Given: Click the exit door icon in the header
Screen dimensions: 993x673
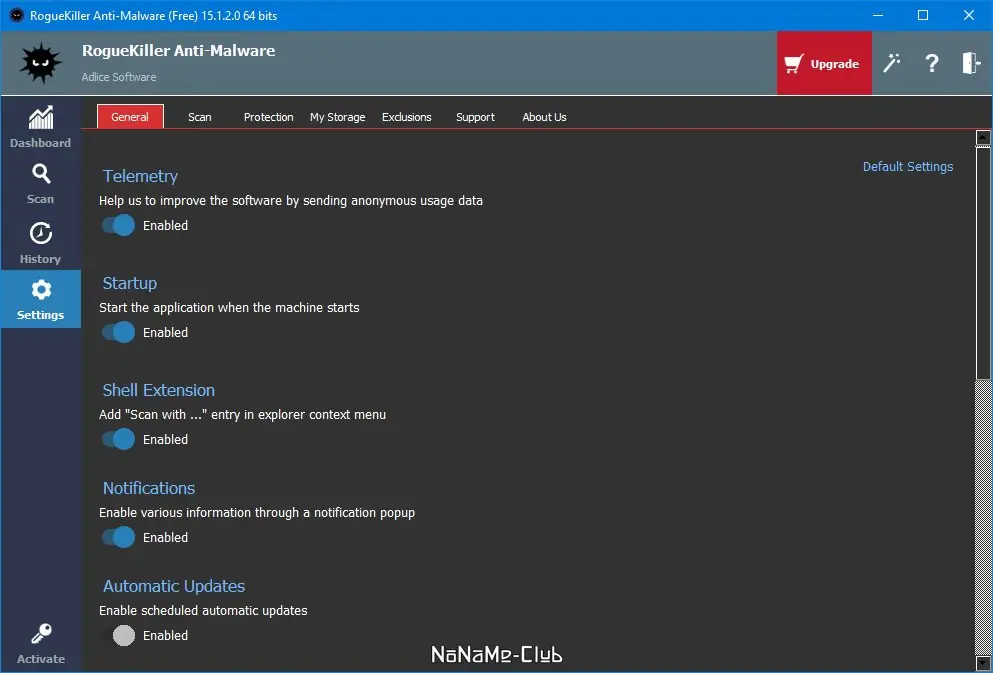Looking at the screenshot, I should point(971,63).
